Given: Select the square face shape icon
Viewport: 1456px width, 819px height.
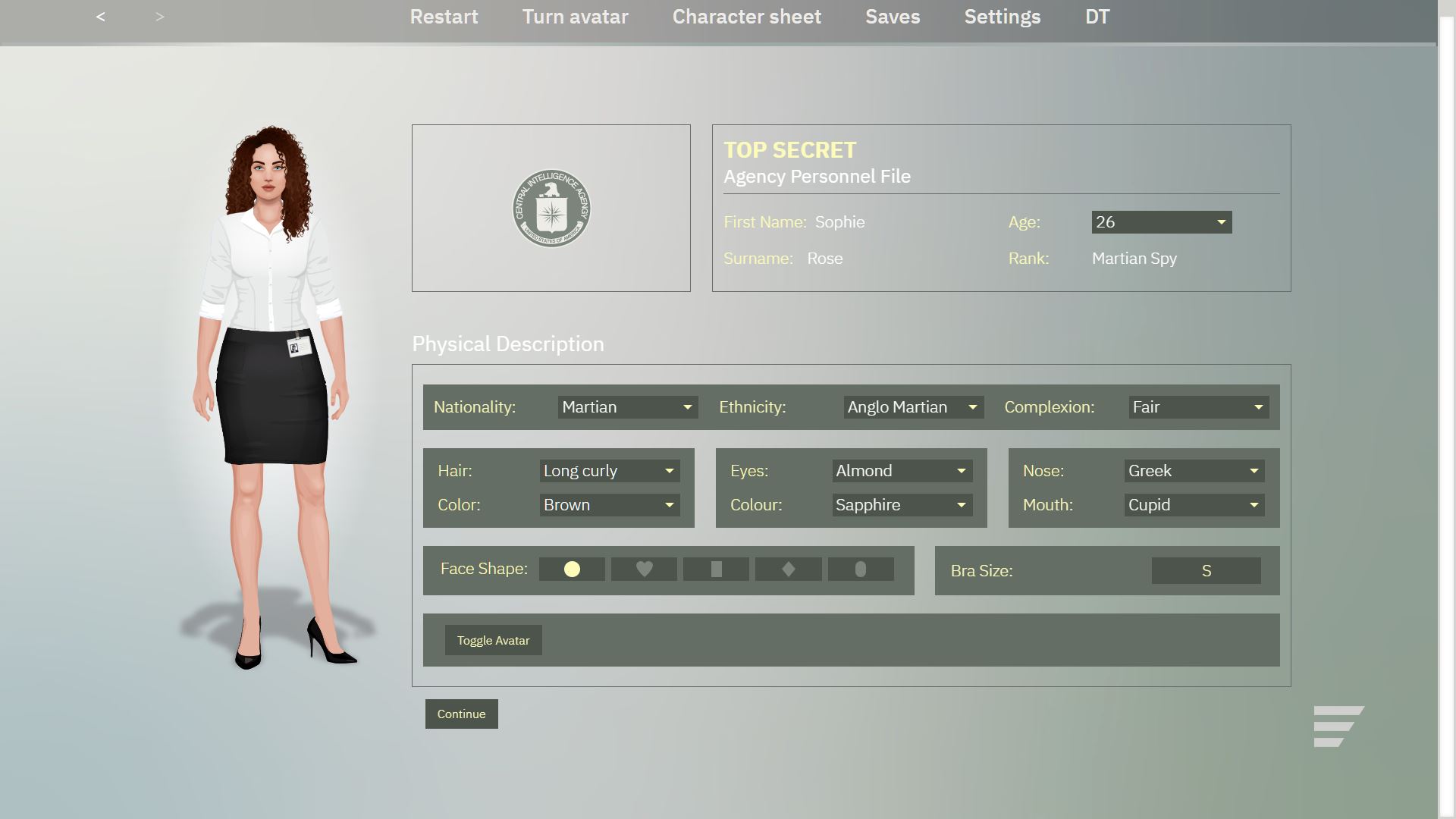Looking at the screenshot, I should (x=716, y=570).
